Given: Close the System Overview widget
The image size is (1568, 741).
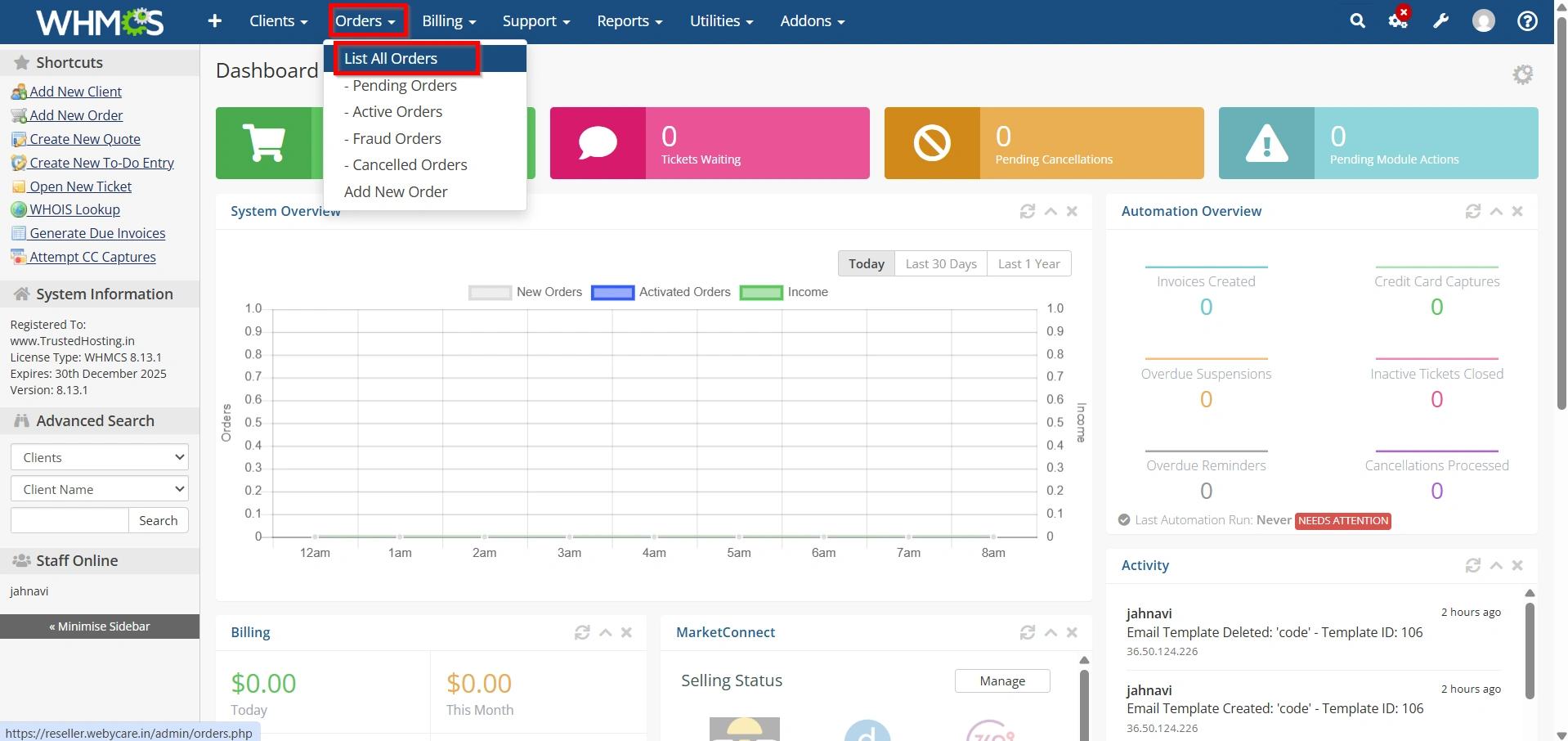Looking at the screenshot, I should coord(1073,211).
